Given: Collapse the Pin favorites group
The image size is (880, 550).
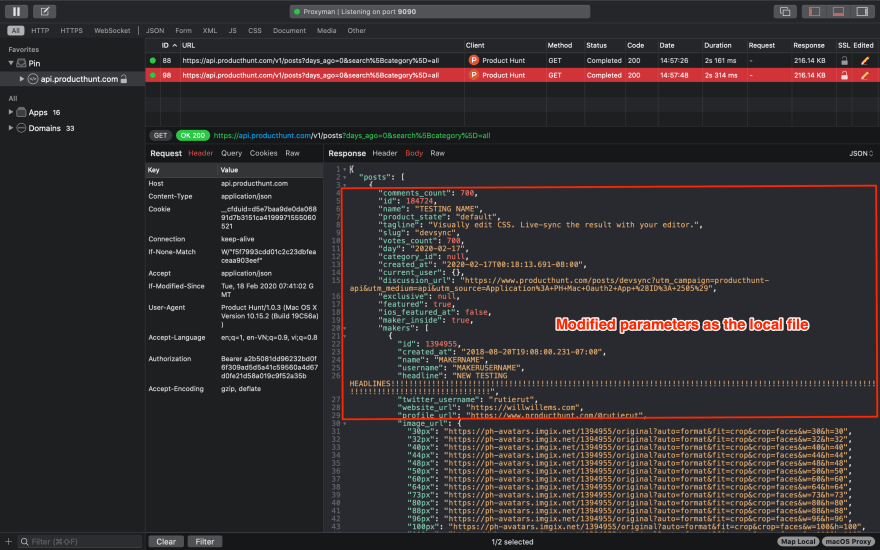Looking at the screenshot, I should [x=11, y=63].
